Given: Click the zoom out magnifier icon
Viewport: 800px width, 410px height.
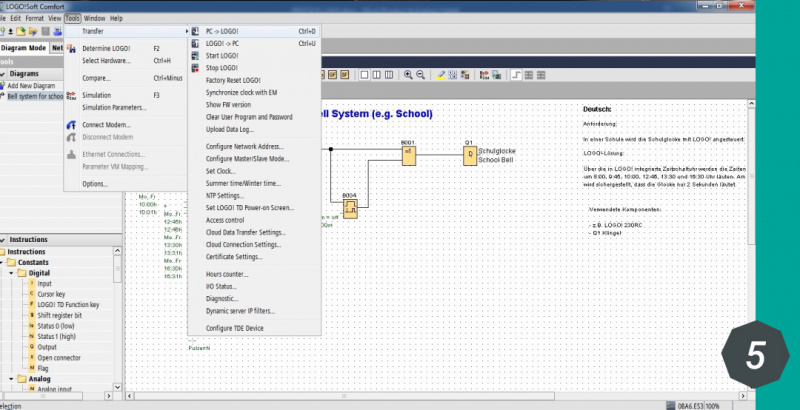Looking at the screenshot, I should point(420,74).
